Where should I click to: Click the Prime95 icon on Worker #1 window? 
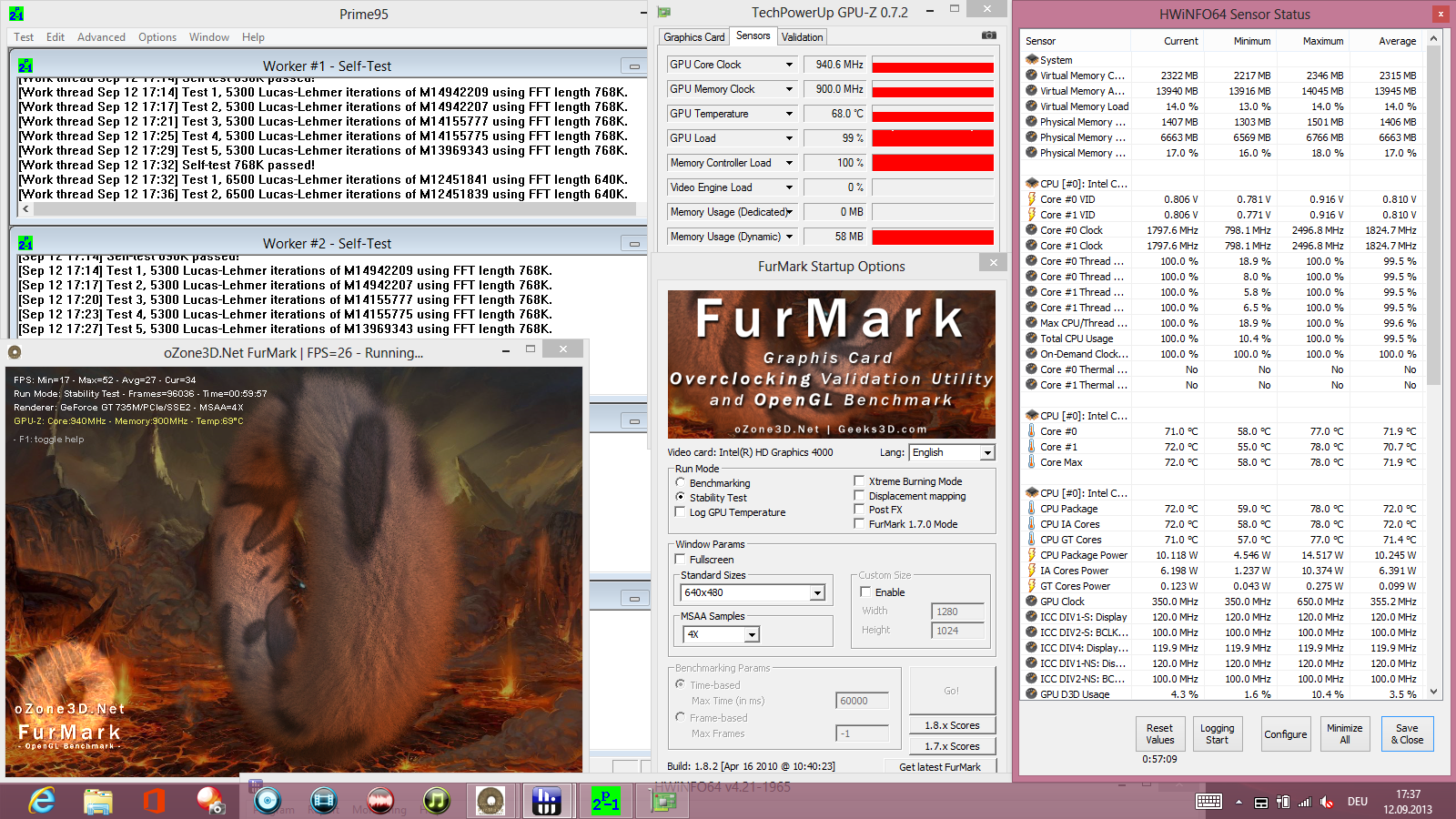pyautogui.click(x=25, y=66)
